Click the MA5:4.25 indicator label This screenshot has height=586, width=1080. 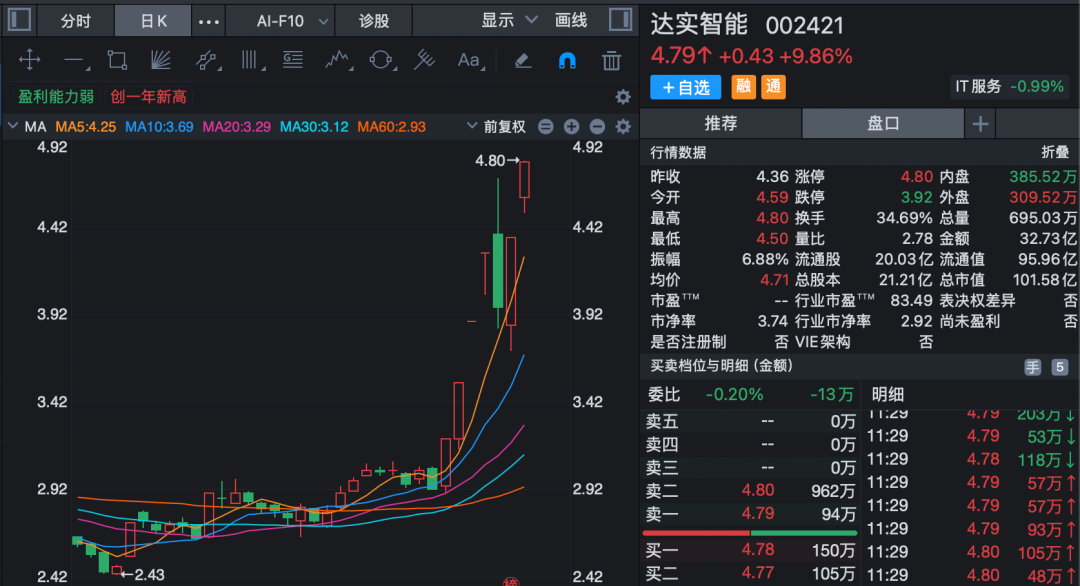[85, 127]
